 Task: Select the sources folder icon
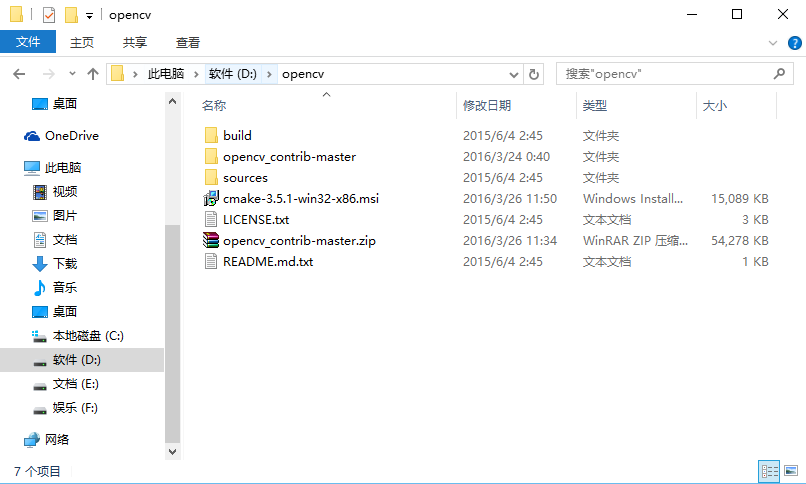[211, 177]
